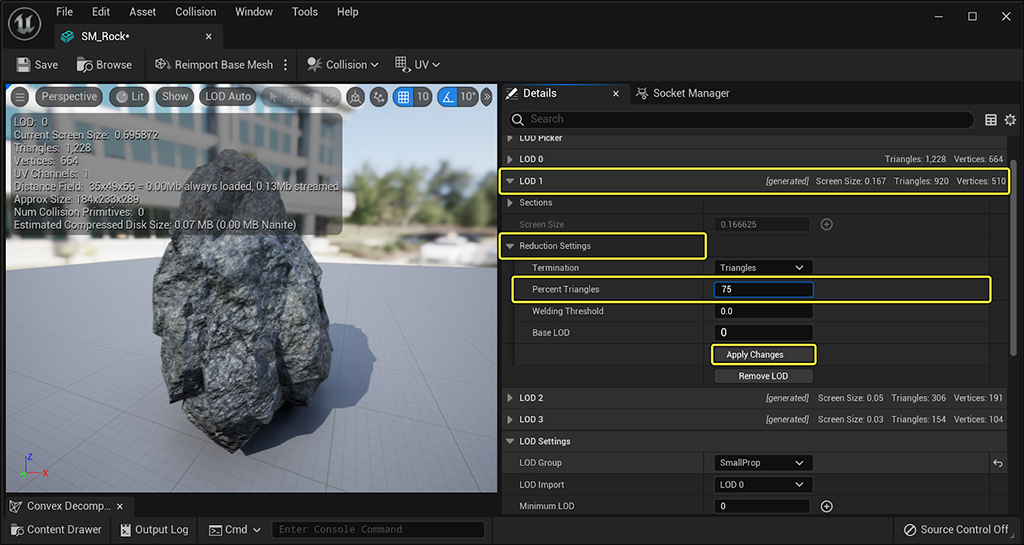Click the Percent Triangles value field

coord(763,289)
